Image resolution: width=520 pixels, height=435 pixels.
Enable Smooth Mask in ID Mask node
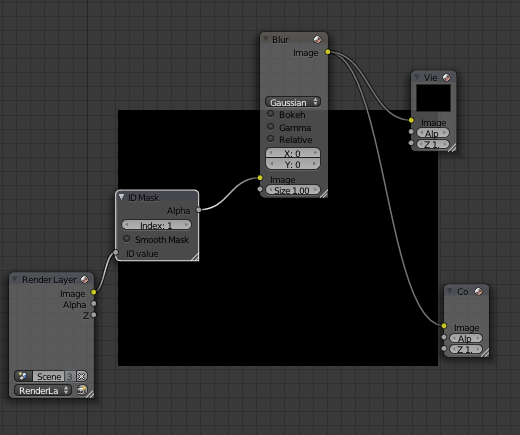[126, 239]
